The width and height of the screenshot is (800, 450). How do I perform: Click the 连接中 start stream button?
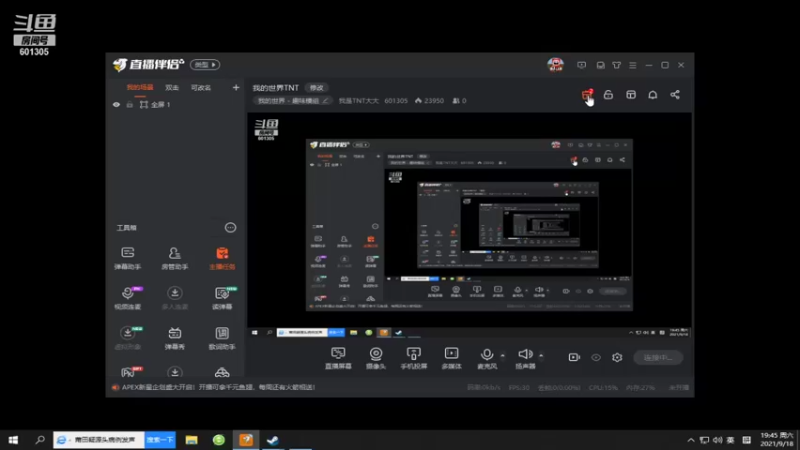click(x=658, y=358)
